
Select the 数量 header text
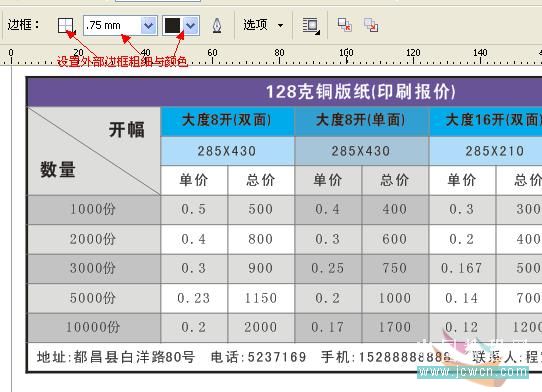(58, 170)
